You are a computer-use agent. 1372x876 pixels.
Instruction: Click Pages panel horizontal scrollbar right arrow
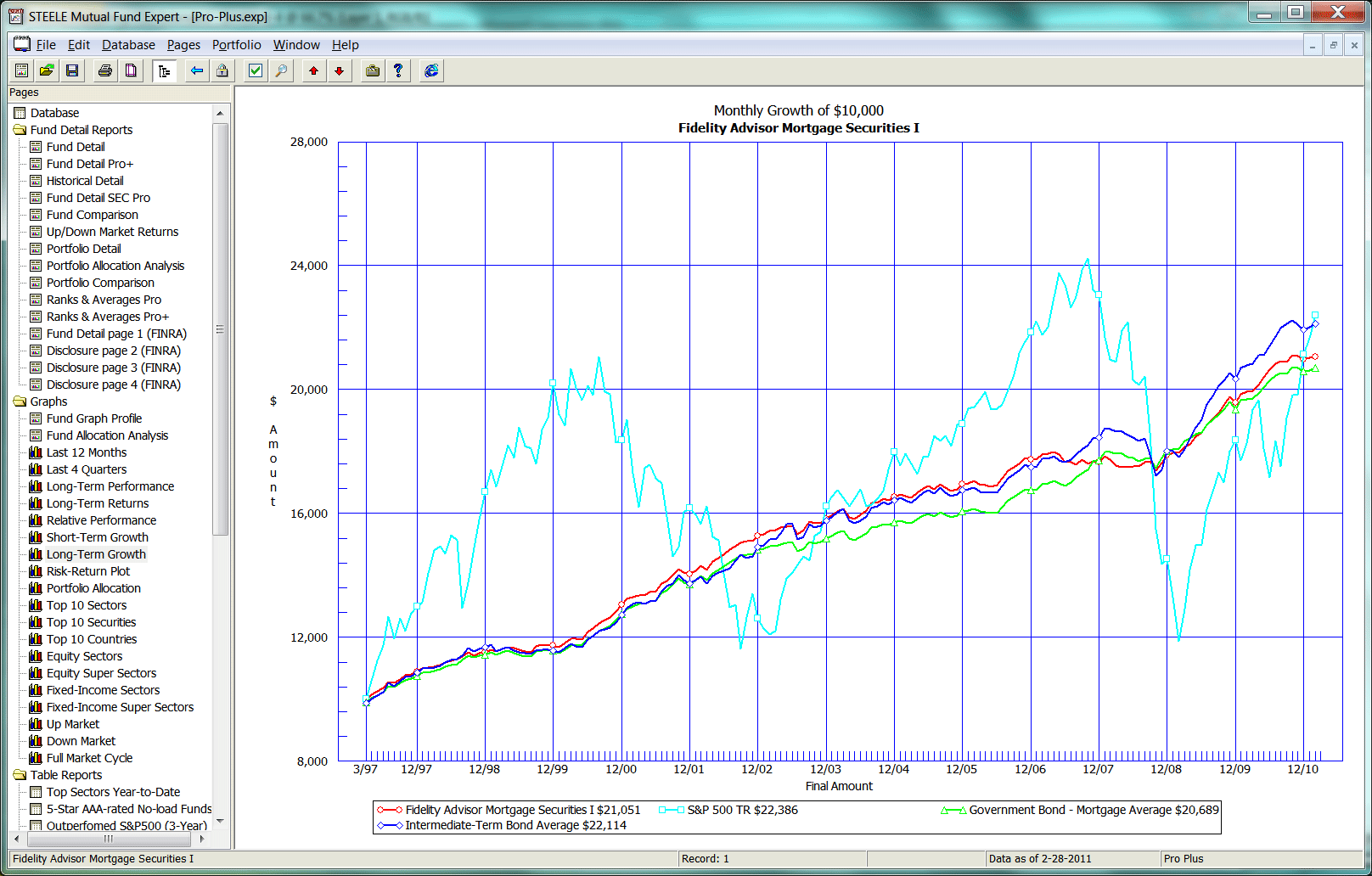(202, 839)
